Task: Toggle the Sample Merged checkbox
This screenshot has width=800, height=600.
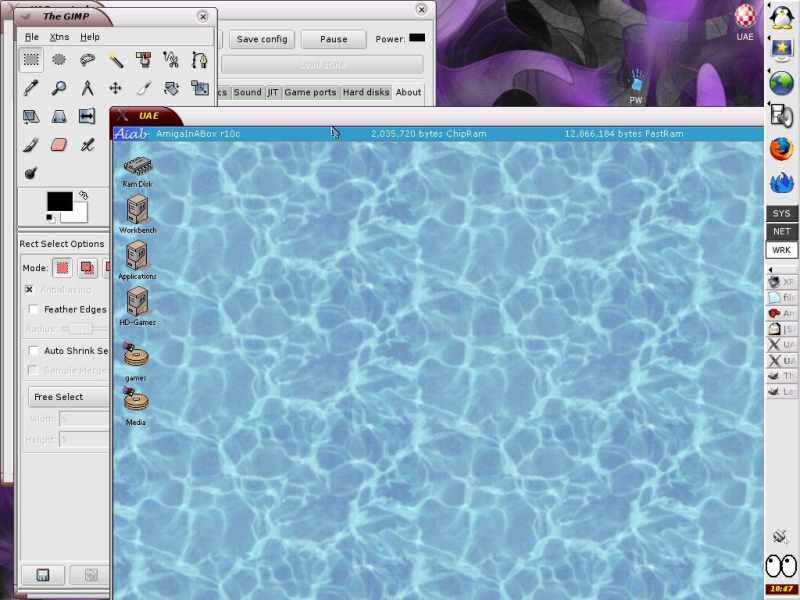Action: 34,370
